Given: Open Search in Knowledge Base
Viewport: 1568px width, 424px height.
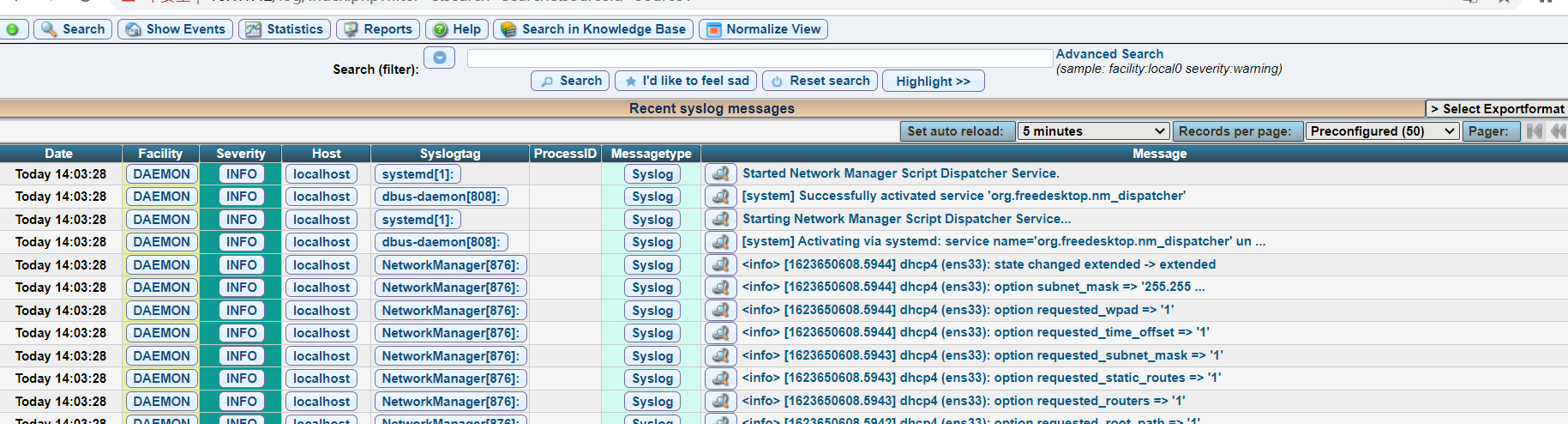Looking at the screenshot, I should pyautogui.click(x=593, y=29).
